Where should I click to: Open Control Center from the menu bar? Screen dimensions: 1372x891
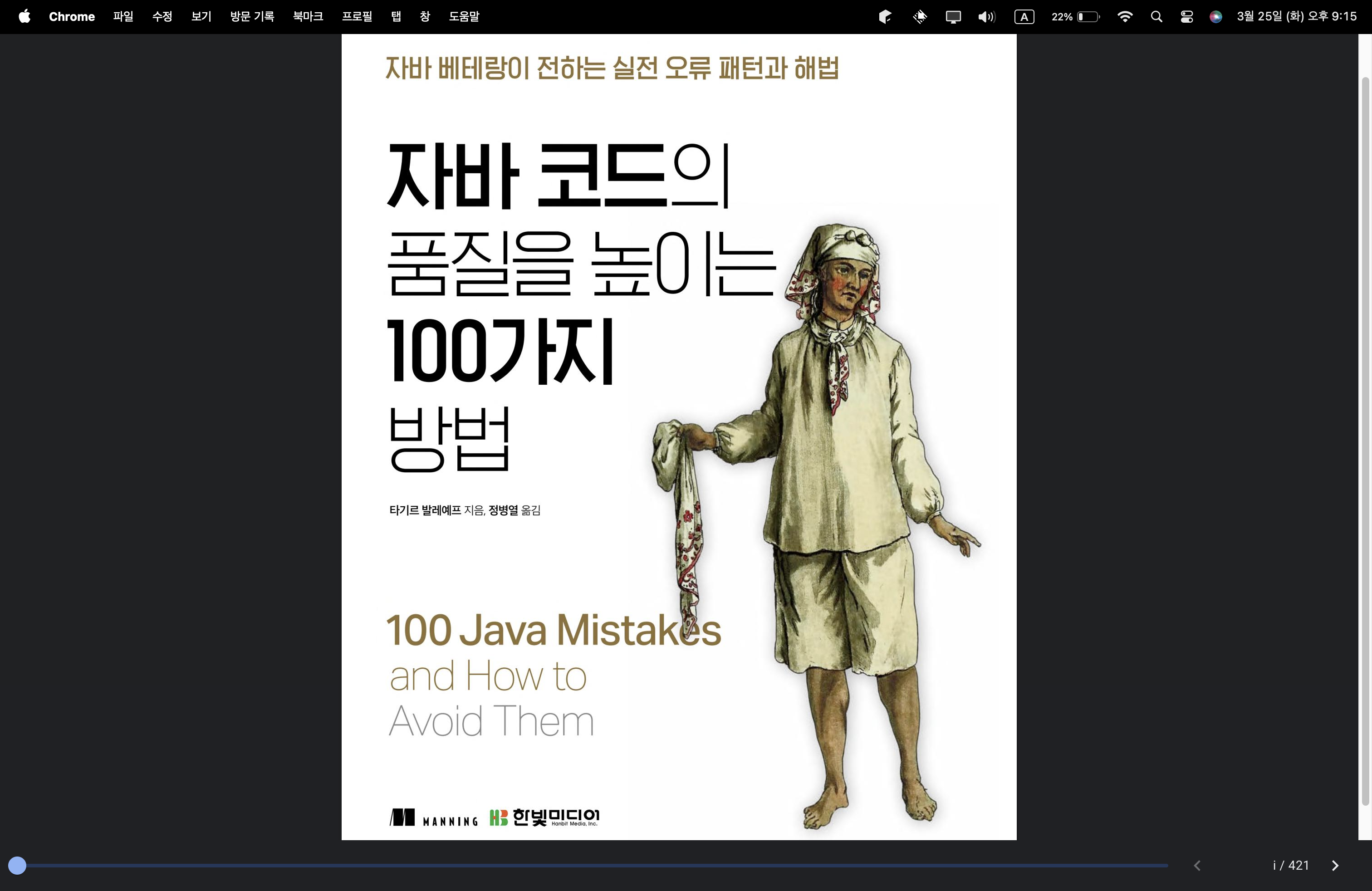[x=1186, y=17]
